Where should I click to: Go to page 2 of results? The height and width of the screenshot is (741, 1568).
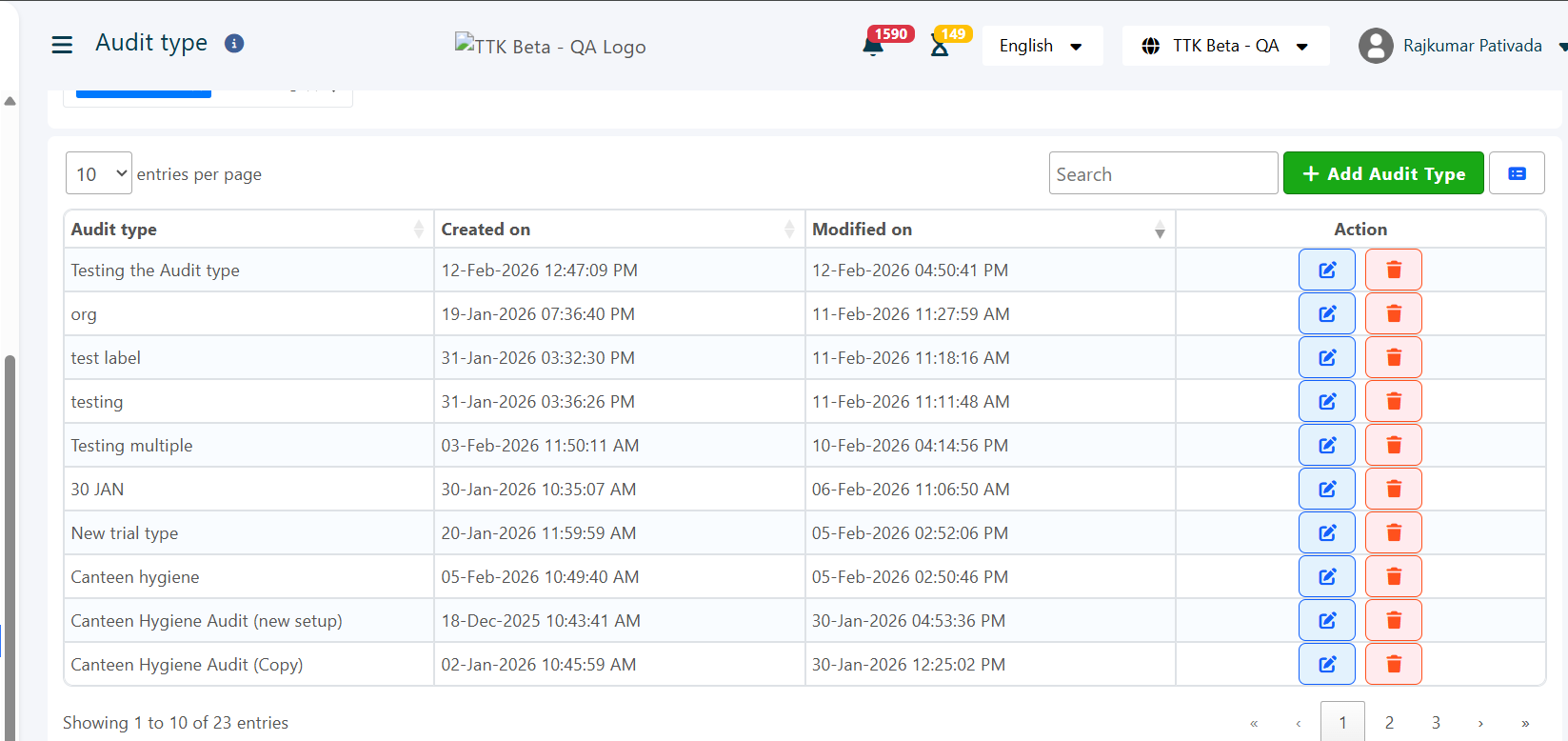(x=1389, y=723)
